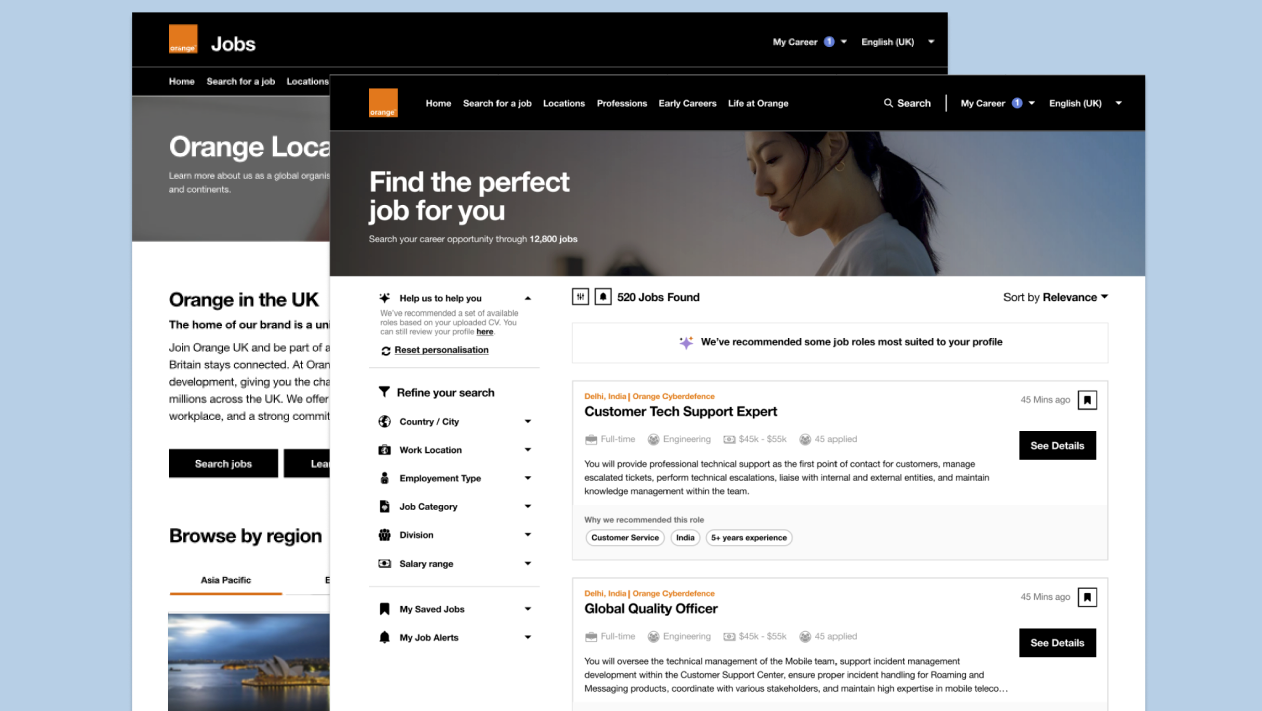Image resolution: width=1262 pixels, height=711 pixels.
Task: Click Search jobs button in back window
Action: [223, 464]
